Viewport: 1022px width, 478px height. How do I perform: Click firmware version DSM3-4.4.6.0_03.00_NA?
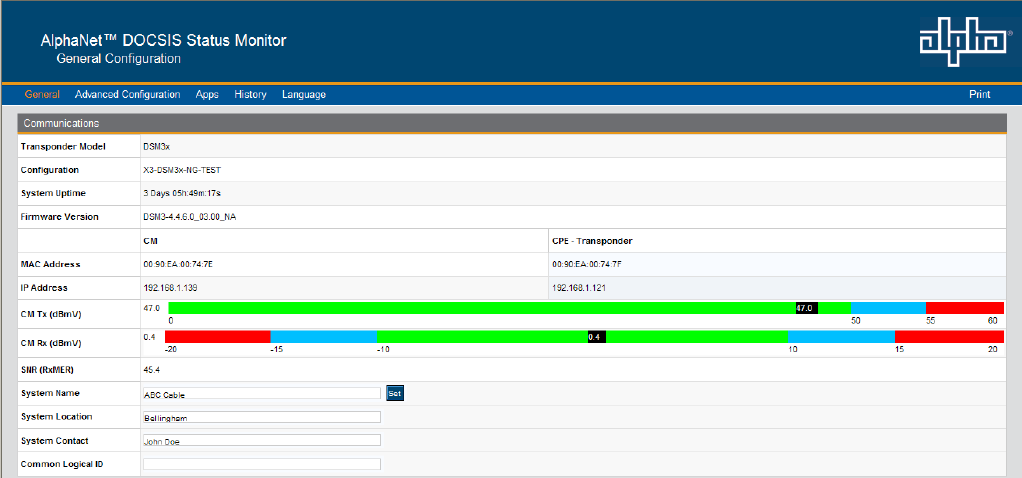coord(190,217)
